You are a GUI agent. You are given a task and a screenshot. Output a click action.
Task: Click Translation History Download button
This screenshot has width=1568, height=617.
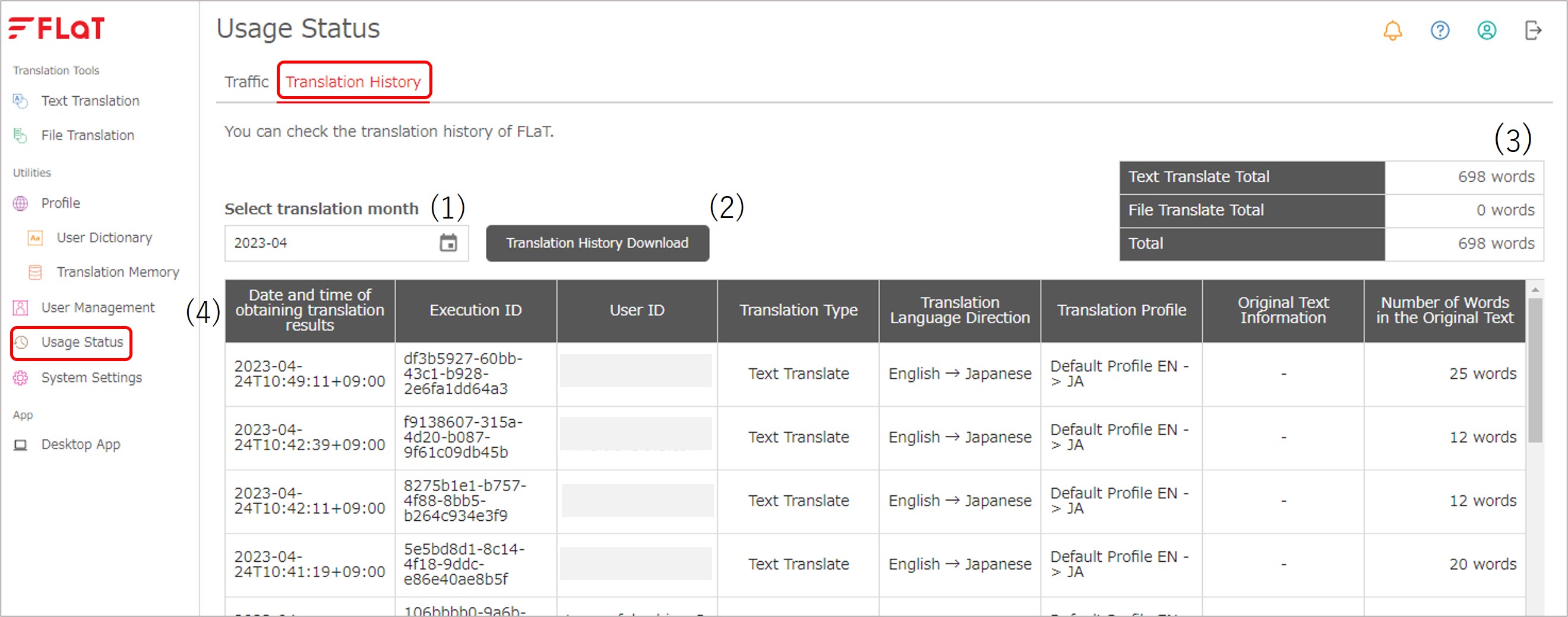[597, 243]
